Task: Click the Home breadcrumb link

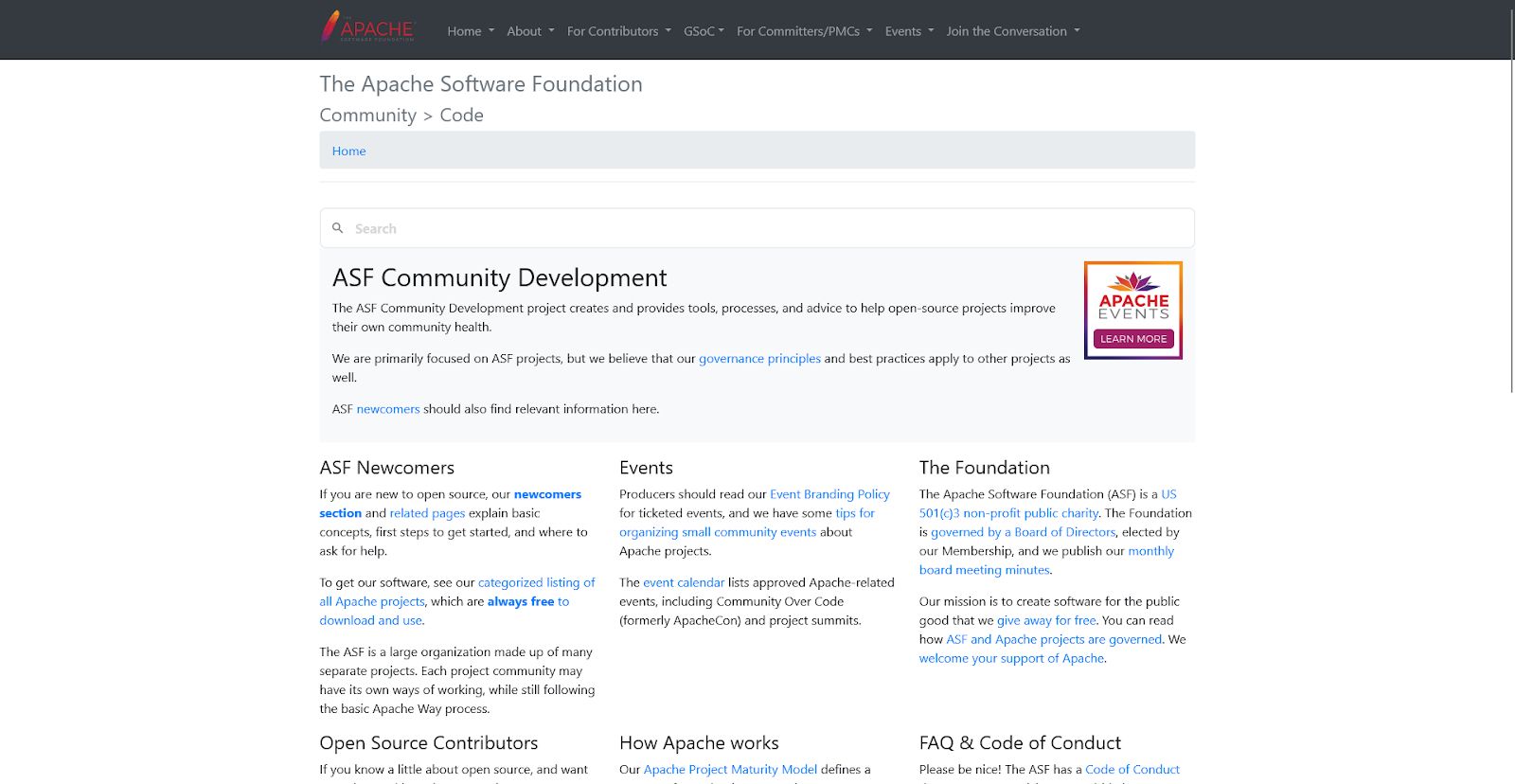Action: coord(348,151)
